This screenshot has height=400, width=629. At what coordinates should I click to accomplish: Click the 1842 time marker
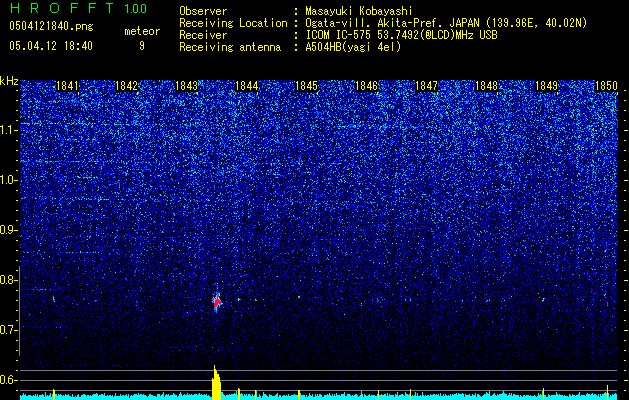pos(127,86)
